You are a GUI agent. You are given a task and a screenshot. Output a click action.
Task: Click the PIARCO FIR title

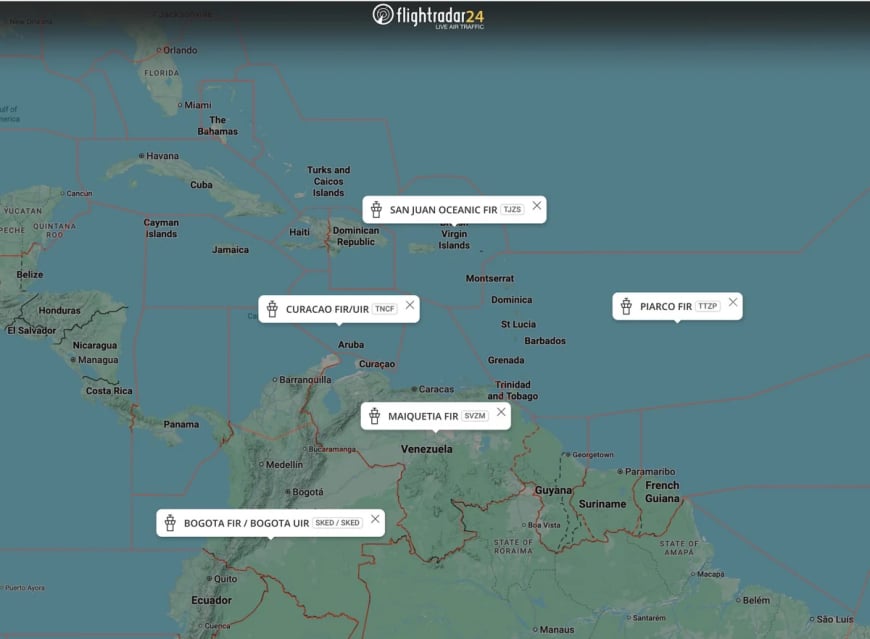tap(666, 306)
